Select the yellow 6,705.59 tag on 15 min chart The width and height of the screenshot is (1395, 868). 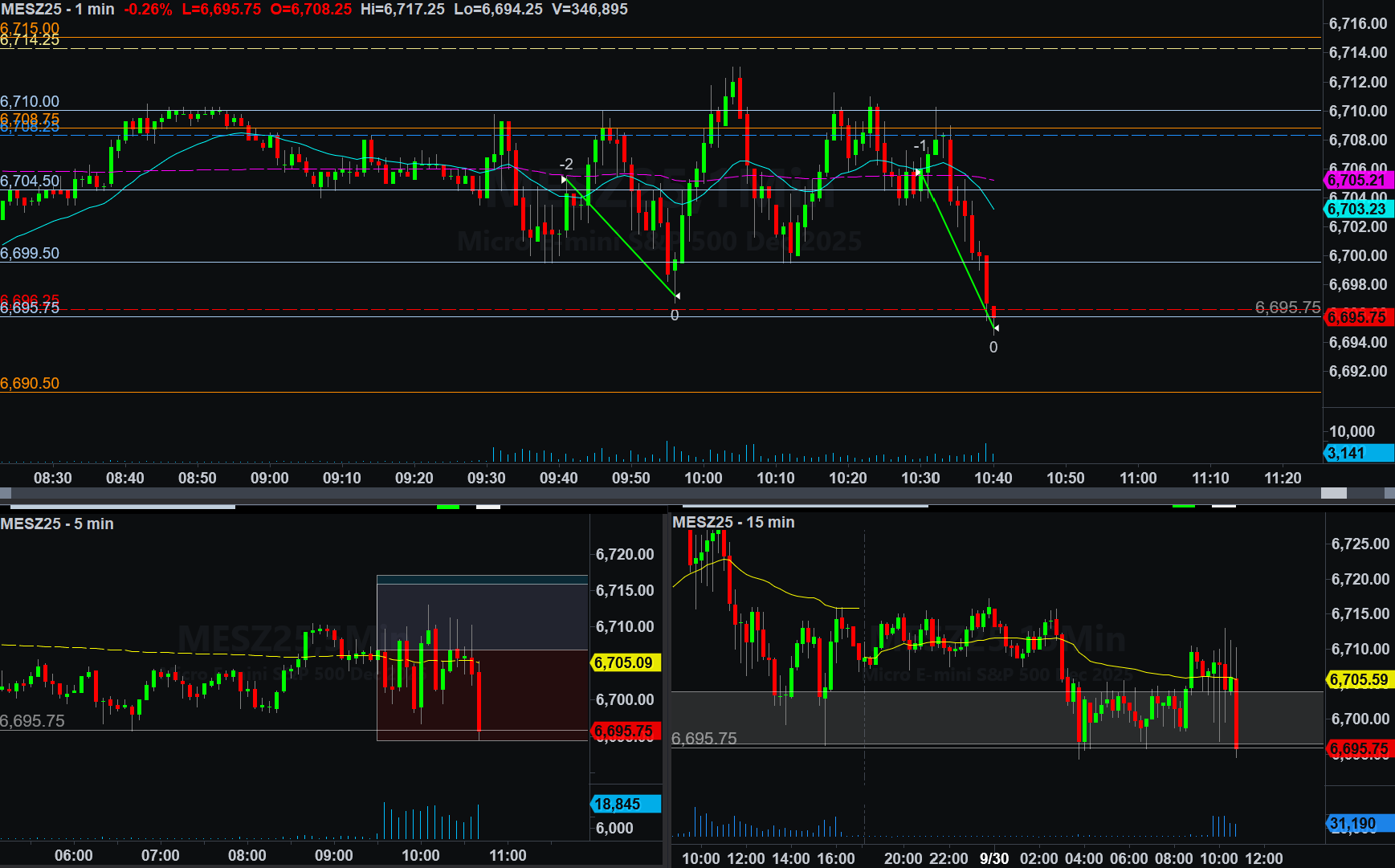pyautogui.click(x=1359, y=680)
